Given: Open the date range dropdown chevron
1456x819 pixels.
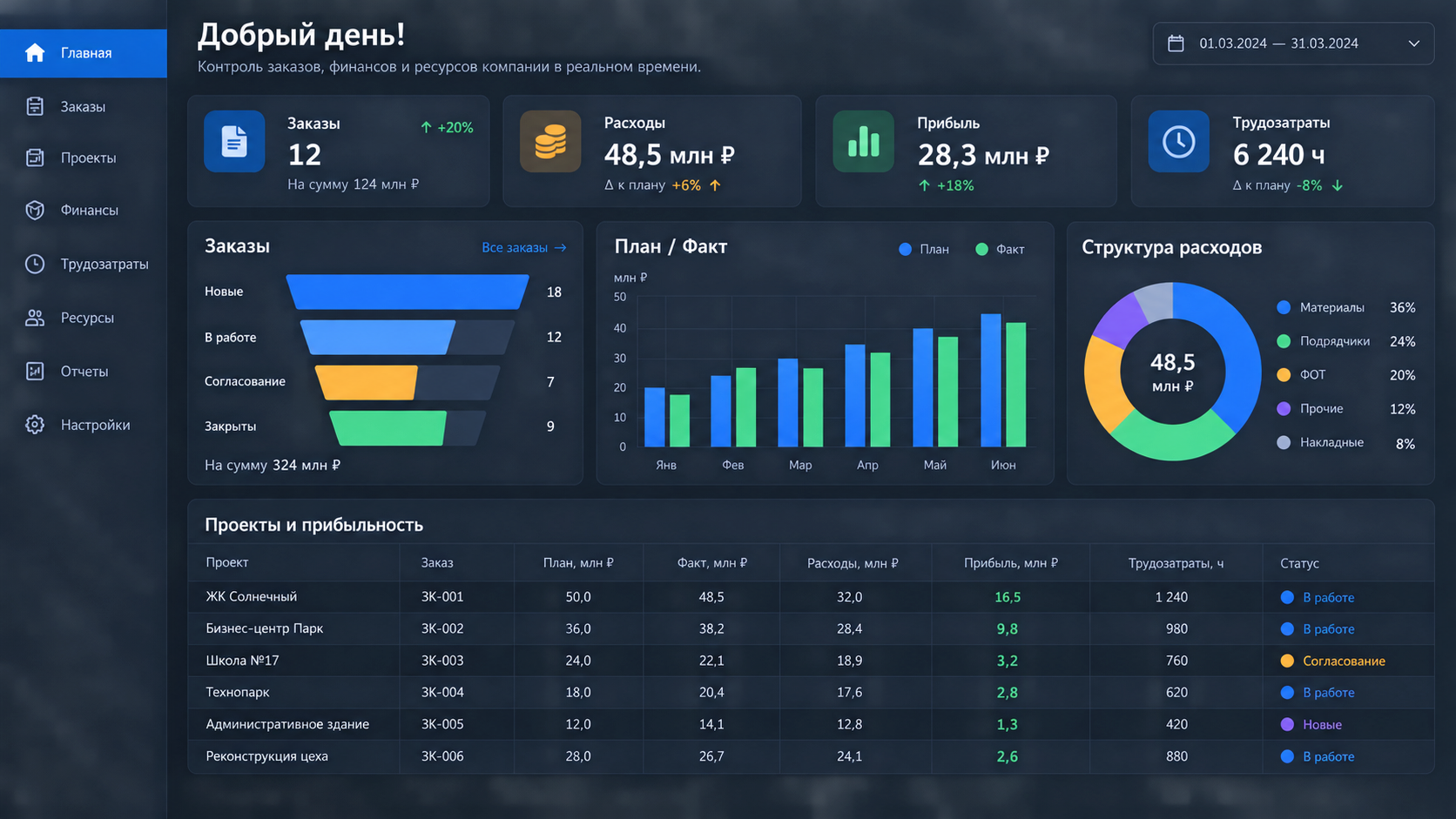Looking at the screenshot, I should pyautogui.click(x=1414, y=44).
